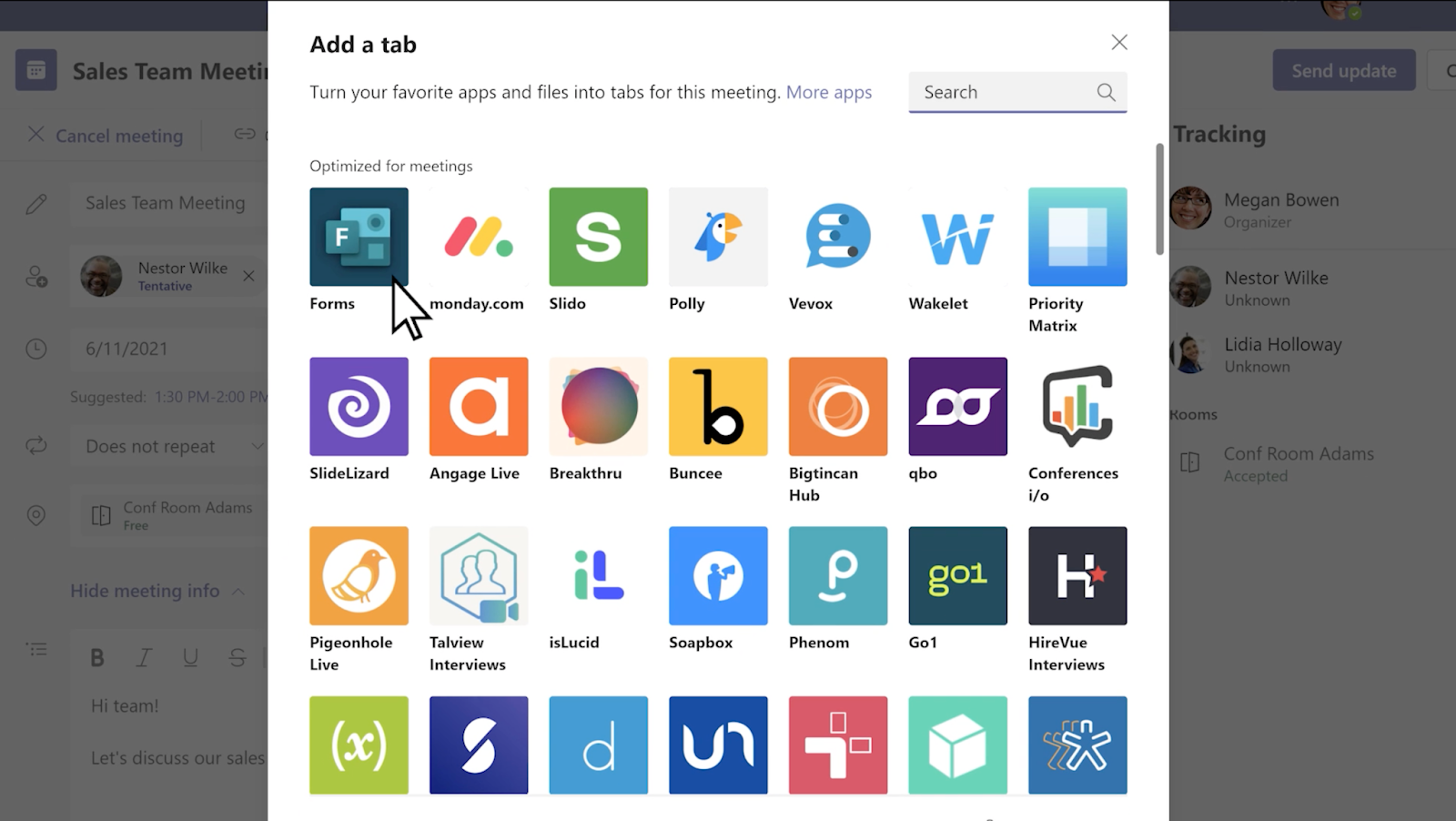The width and height of the screenshot is (1456, 821).
Task: Open the teal cube app tile
Action: [958, 745]
